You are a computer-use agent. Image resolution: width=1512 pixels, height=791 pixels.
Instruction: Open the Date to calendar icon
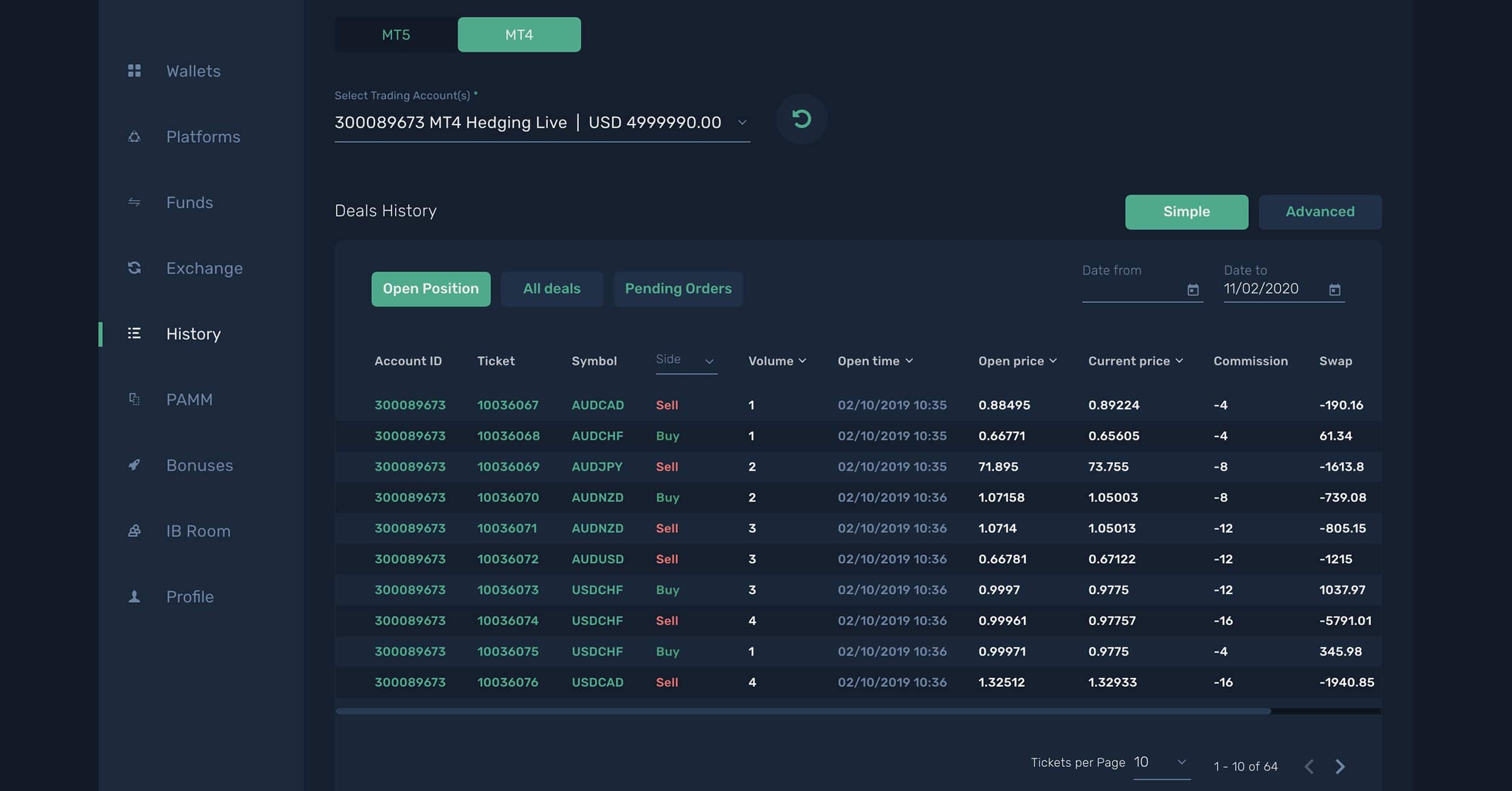click(x=1335, y=290)
